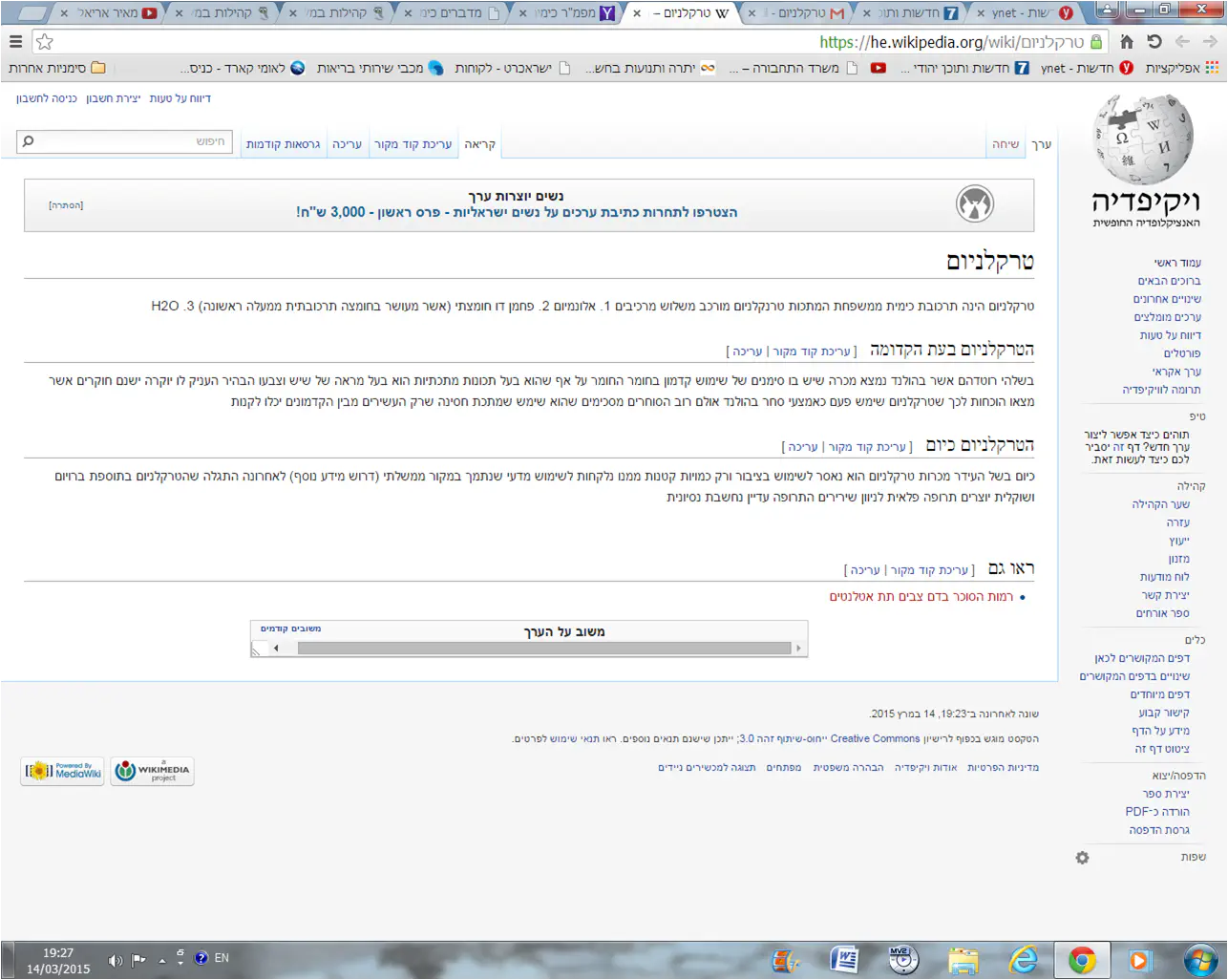Image resolution: width=1228 pixels, height=980 pixels.
Task: Reload the page with the refresh icon
Action: point(1154,42)
